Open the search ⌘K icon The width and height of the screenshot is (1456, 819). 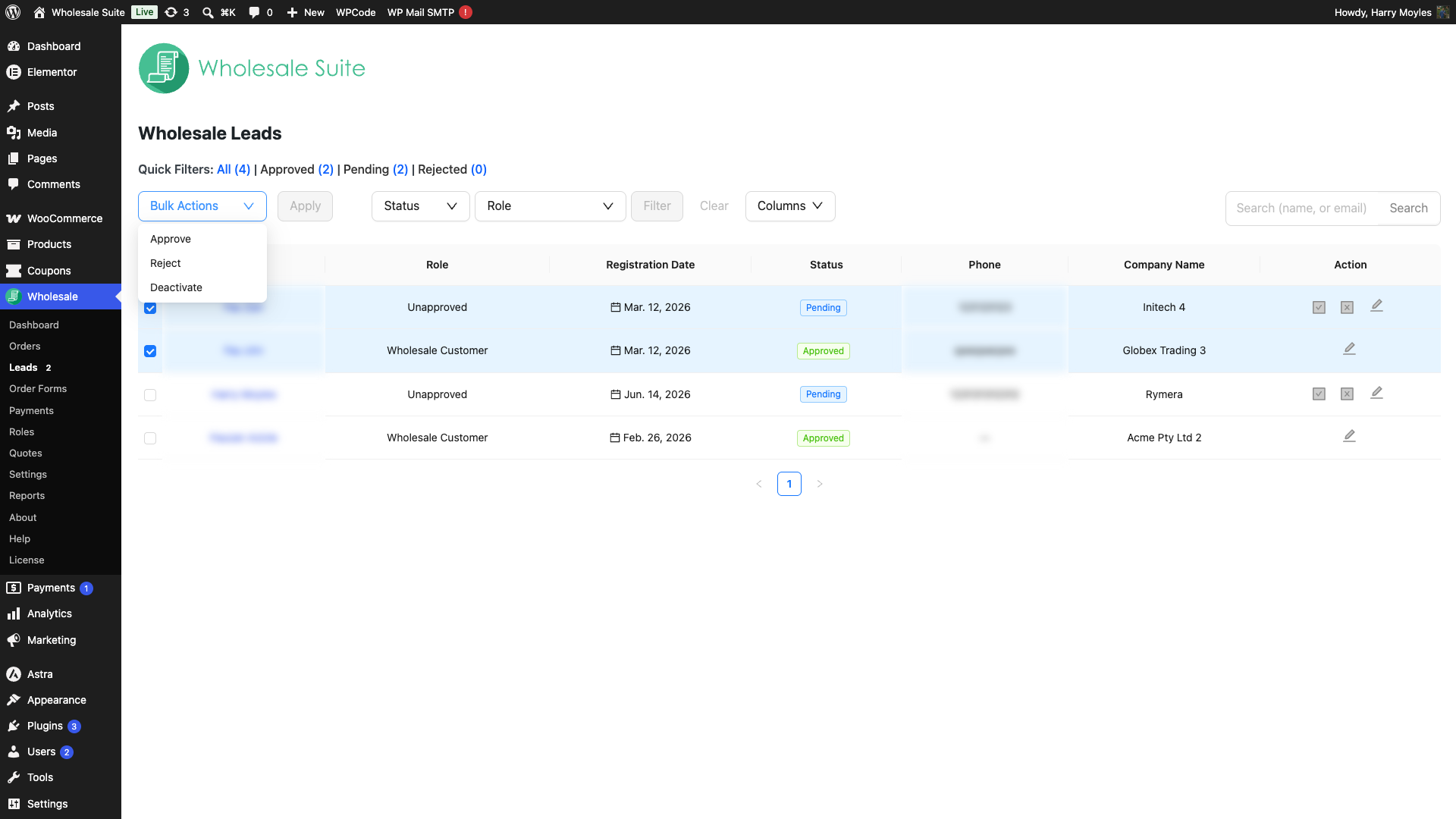click(x=208, y=12)
